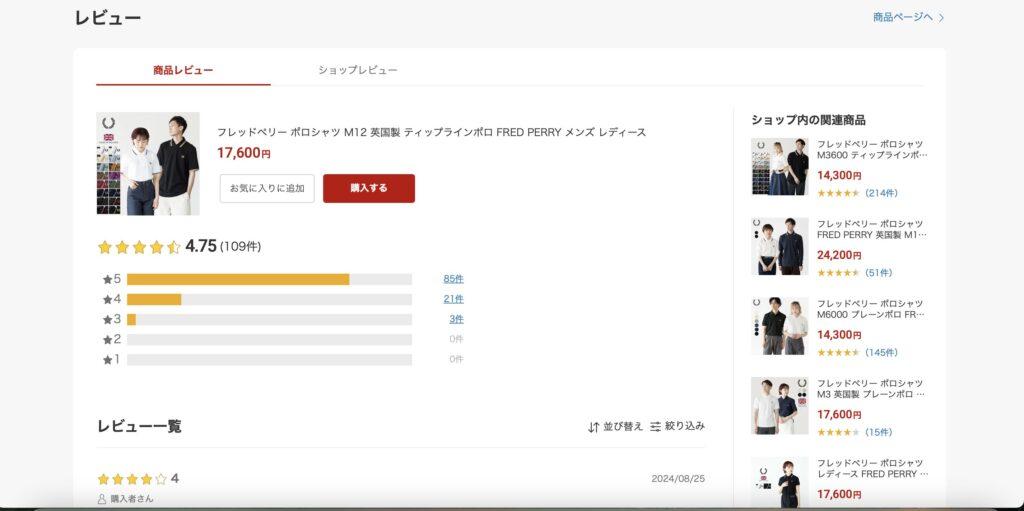
Task: Open the レディース FRED PERRY product title
Action: (x=871, y=469)
